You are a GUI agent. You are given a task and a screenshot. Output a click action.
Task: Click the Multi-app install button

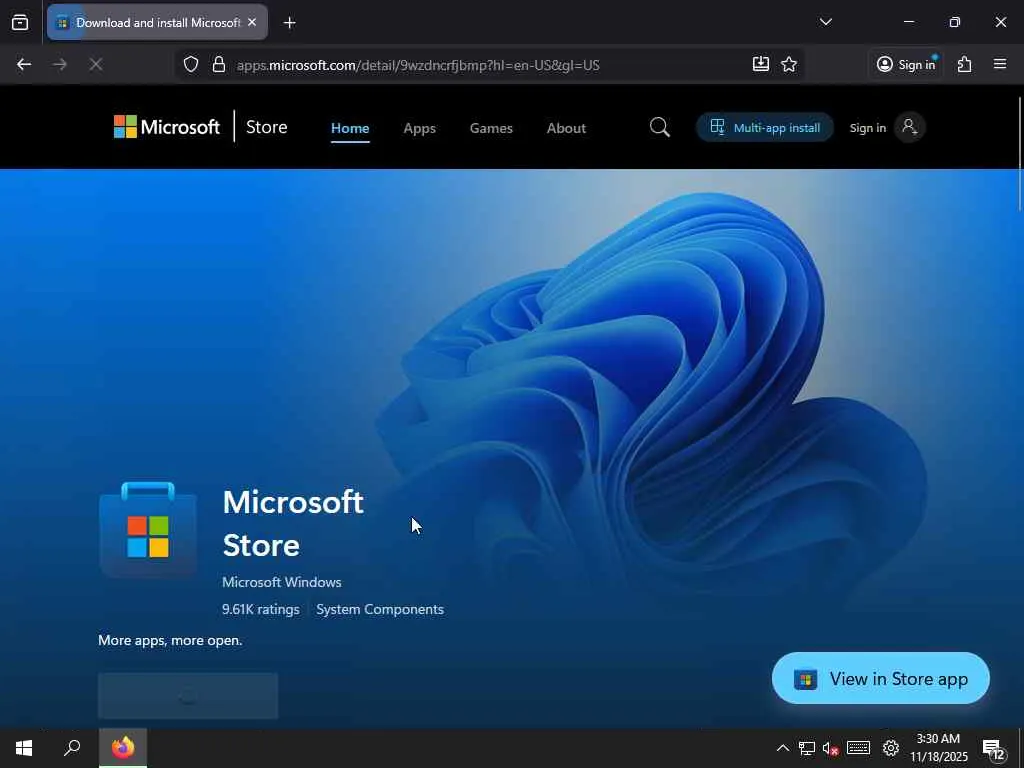[x=765, y=127]
